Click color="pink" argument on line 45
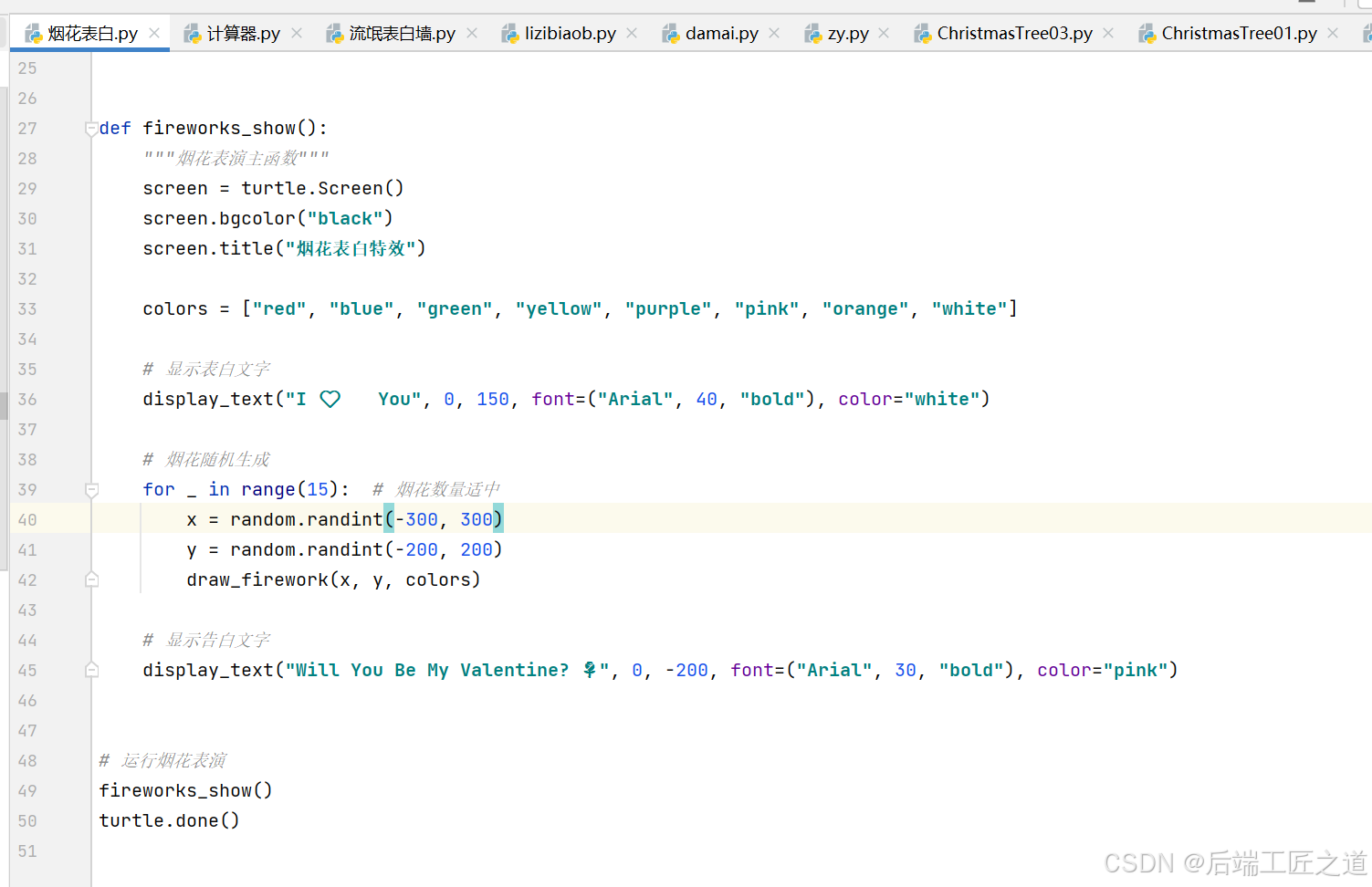 pyautogui.click(x=1103, y=671)
